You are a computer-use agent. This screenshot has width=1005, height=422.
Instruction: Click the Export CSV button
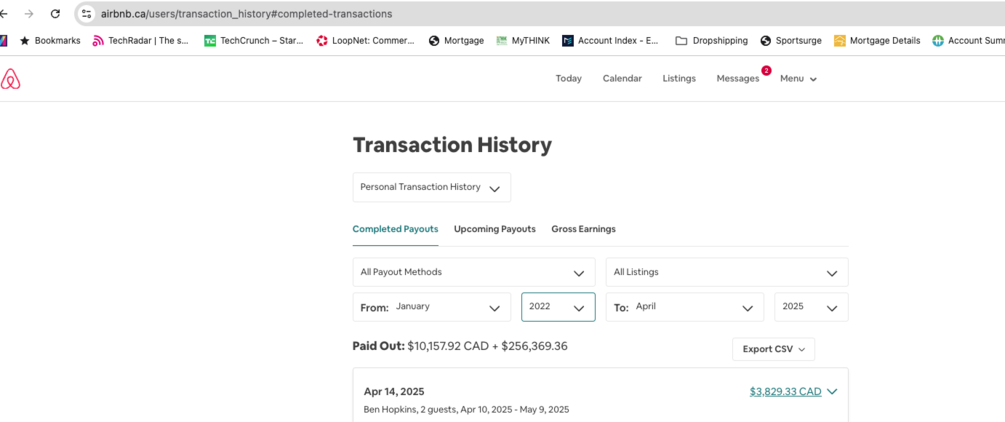pos(773,349)
